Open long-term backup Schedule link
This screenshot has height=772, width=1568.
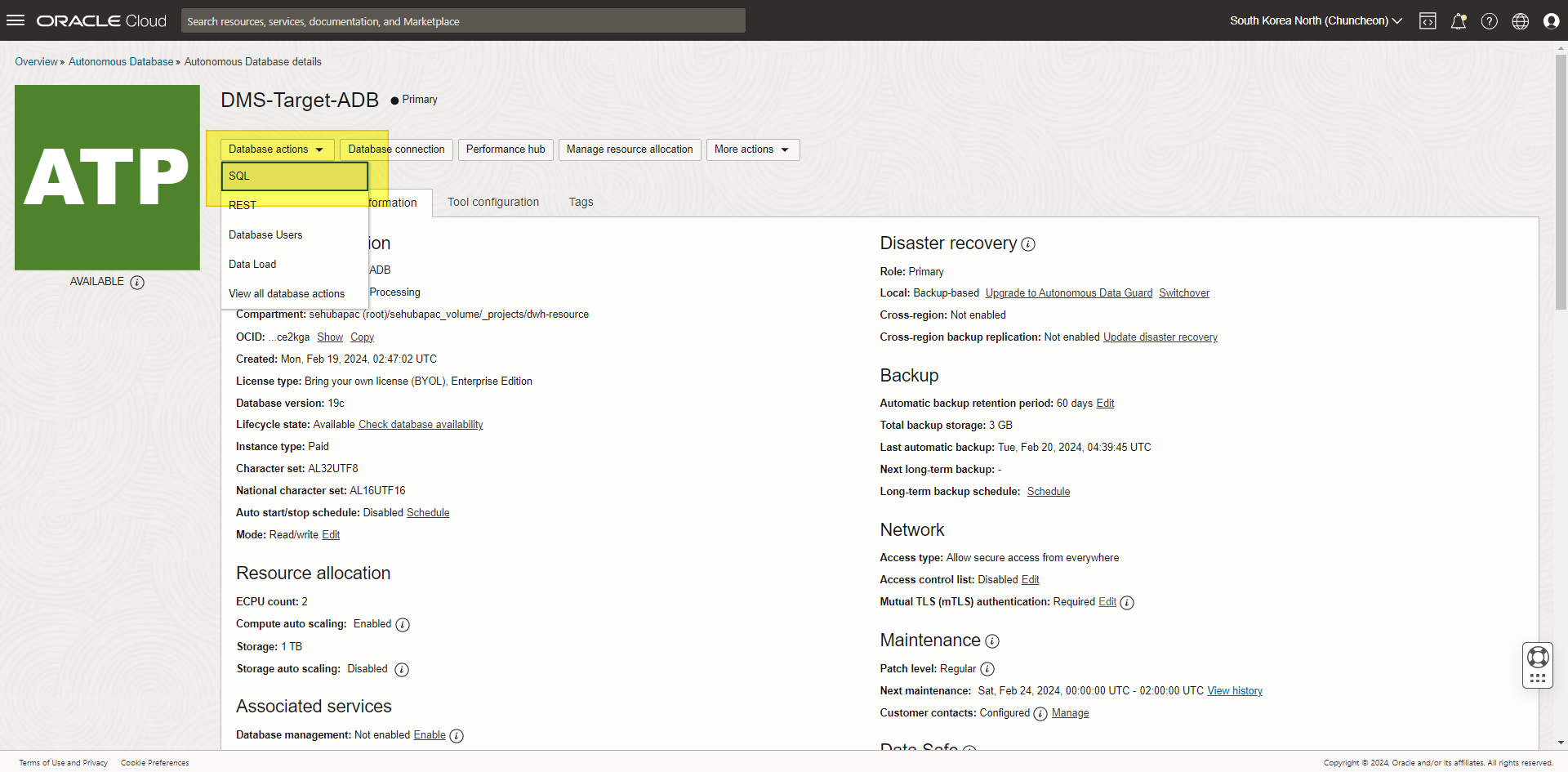pos(1049,492)
